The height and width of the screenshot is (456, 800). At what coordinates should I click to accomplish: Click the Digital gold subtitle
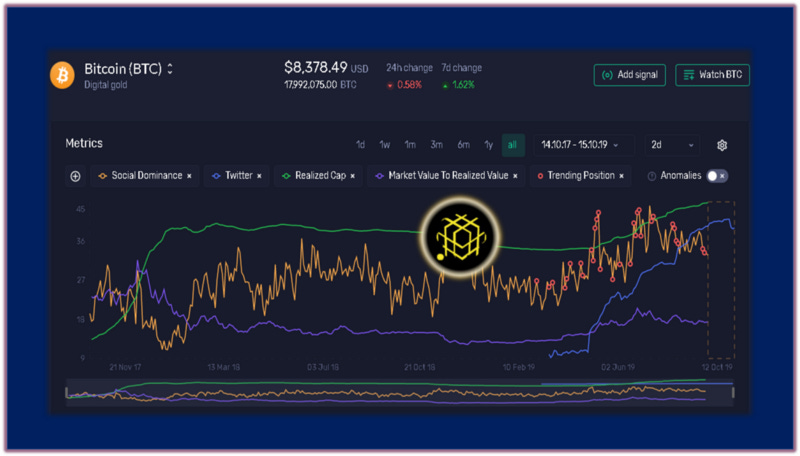tap(106, 85)
